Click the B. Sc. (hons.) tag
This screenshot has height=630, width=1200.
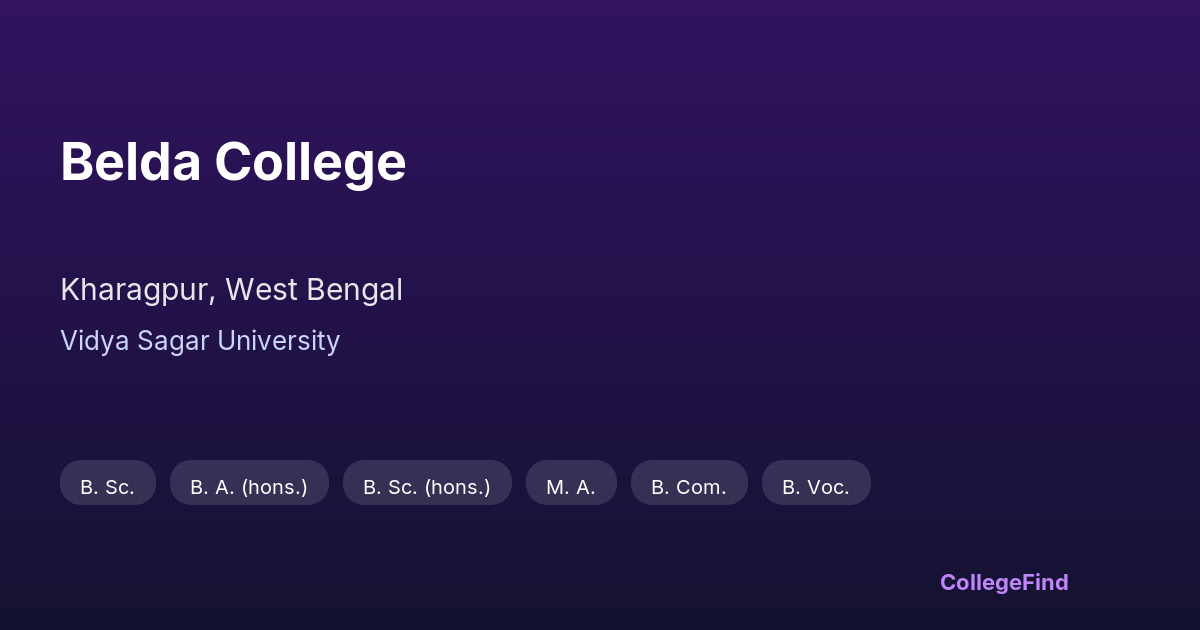[427, 487]
